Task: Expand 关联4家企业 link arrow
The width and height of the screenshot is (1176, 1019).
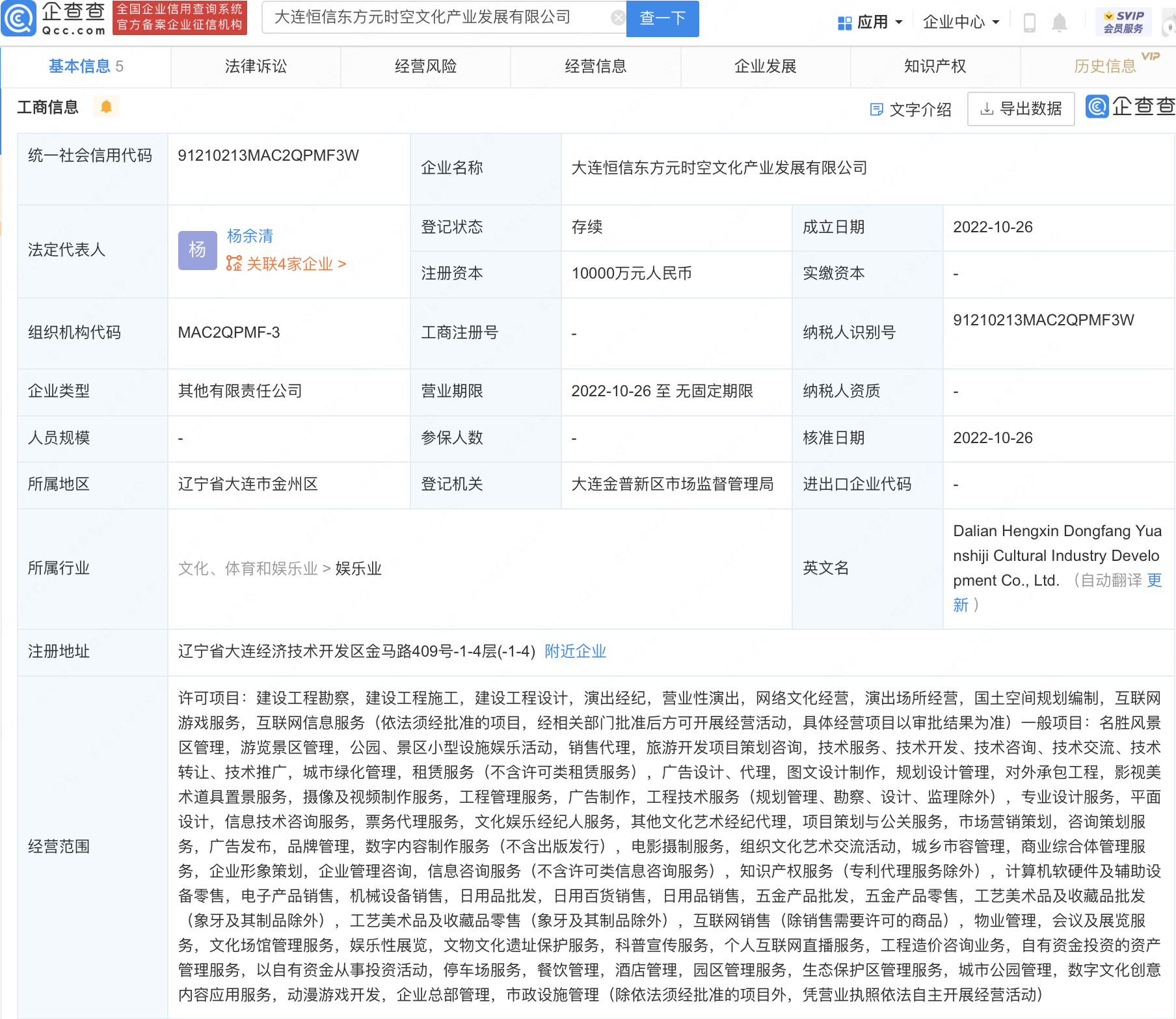Action: tap(342, 264)
